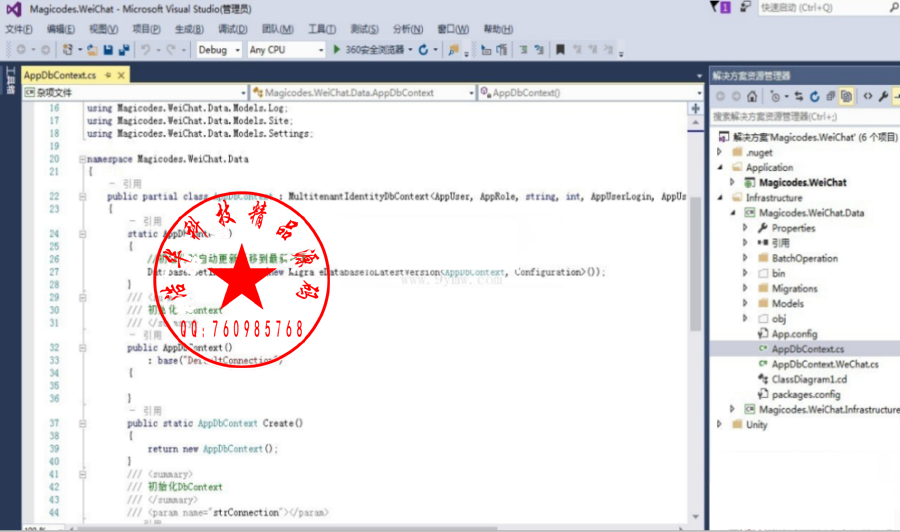
Task: Click the Redo toolbar arrow
Action: pos(171,50)
